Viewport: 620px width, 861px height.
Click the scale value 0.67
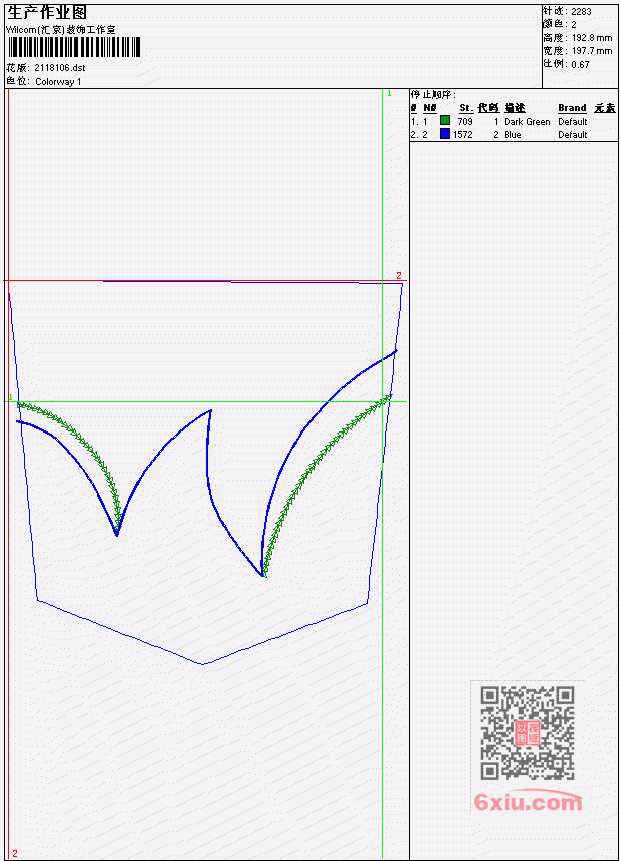pos(580,64)
